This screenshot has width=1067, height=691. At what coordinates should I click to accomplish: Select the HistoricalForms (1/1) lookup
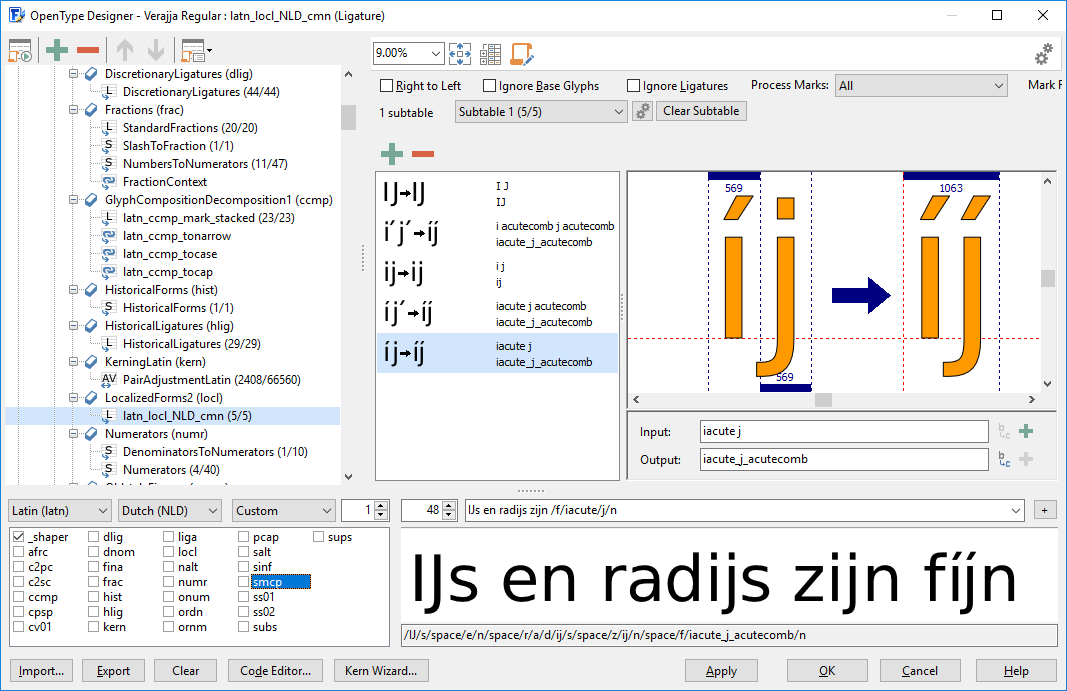tap(178, 308)
